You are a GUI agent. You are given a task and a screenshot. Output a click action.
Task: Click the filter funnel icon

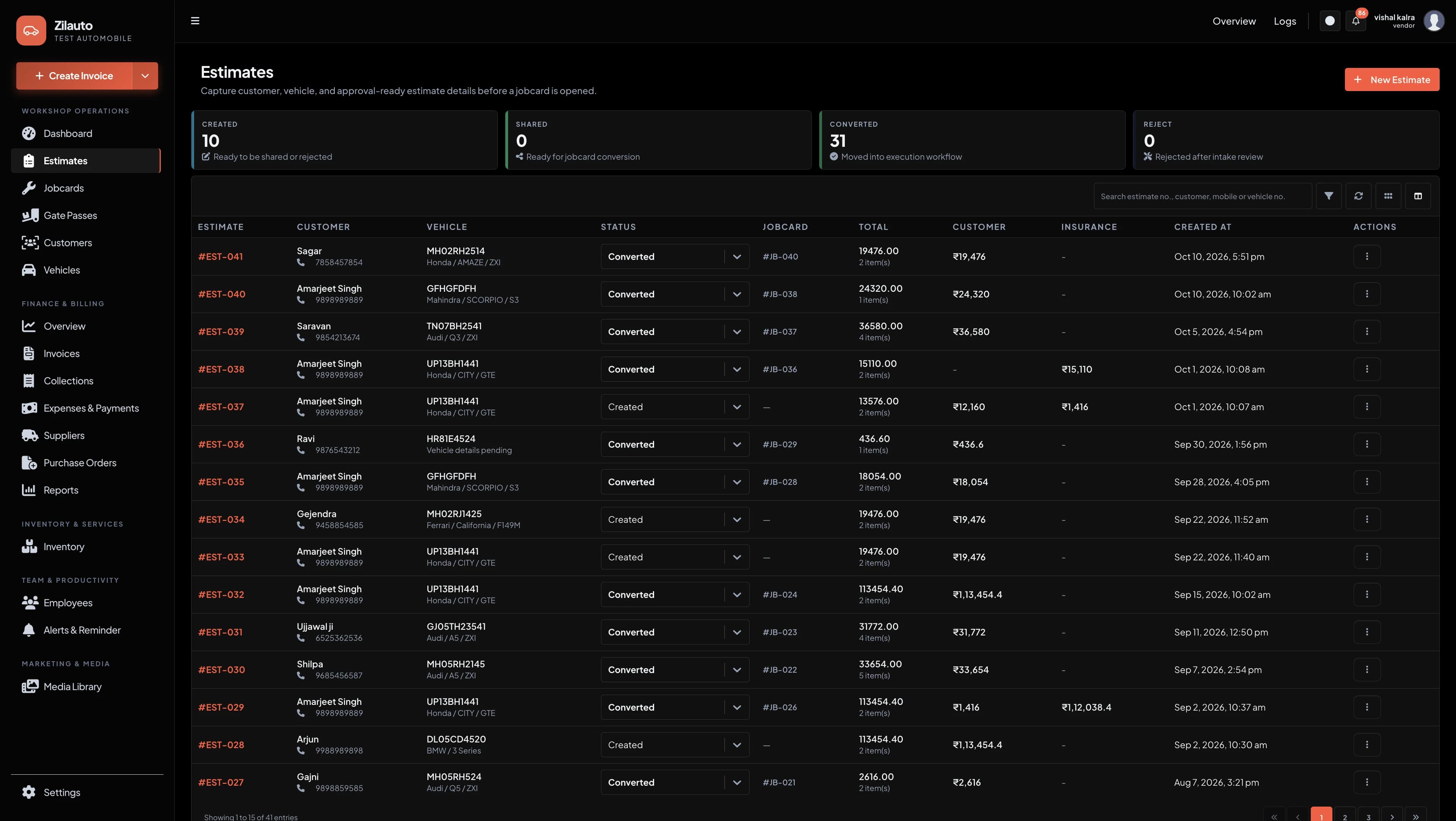[x=1328, y=196]
